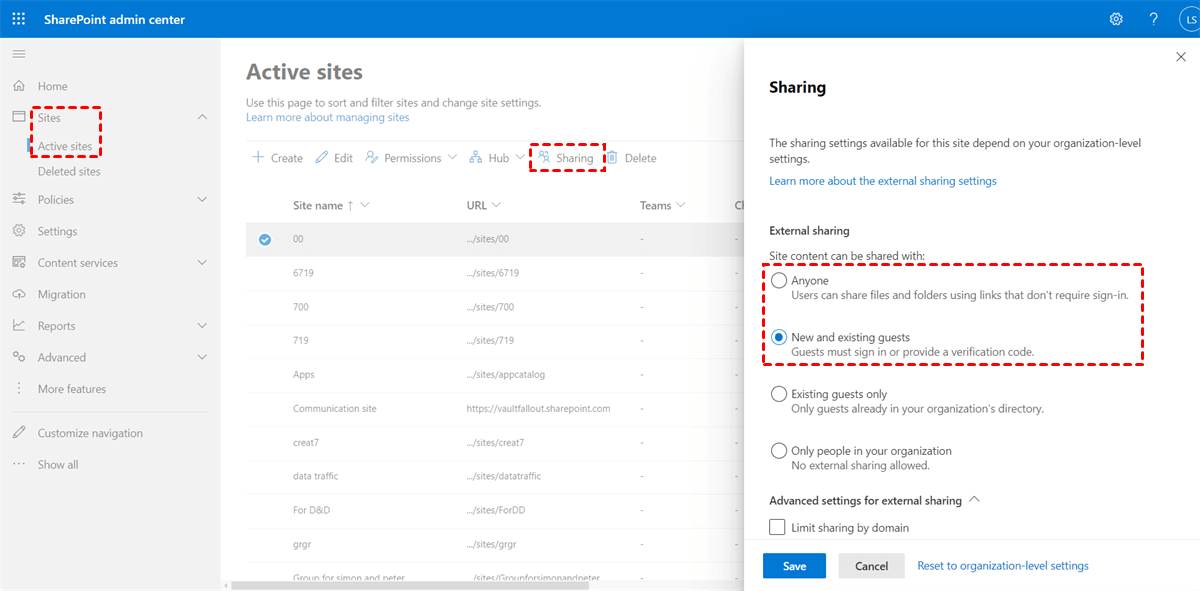1200x591 pixels.
Task: Collapse Advanced settings for external sharing
Action: pos(975,500)
